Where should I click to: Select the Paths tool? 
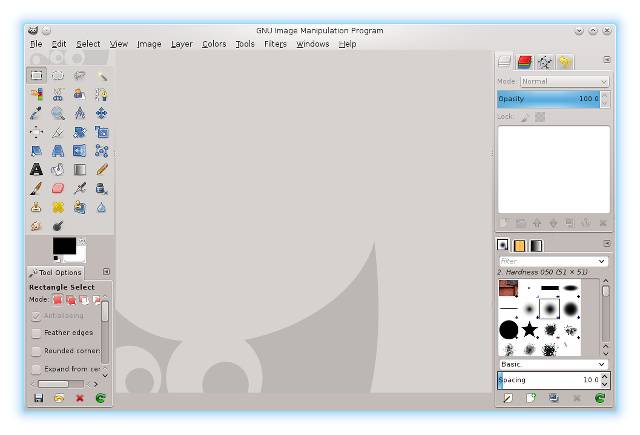point(102,94)
